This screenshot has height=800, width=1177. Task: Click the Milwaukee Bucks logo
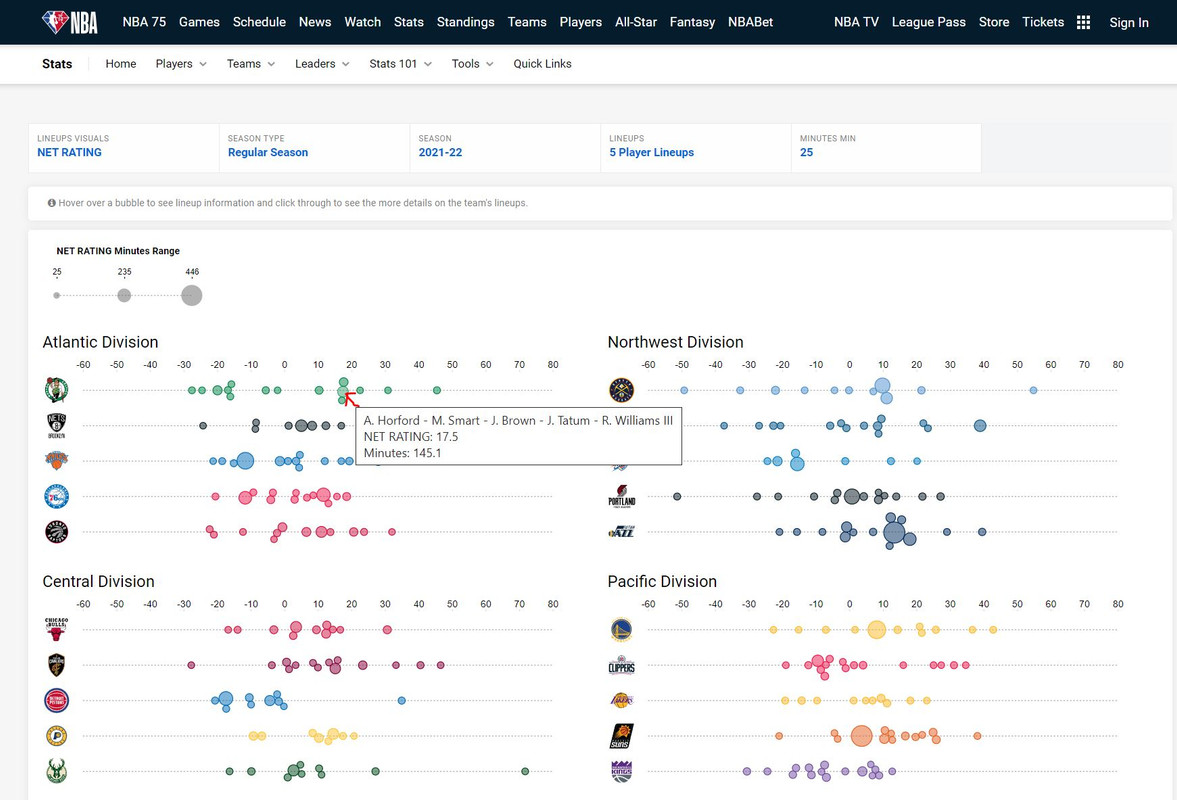point(56,771)
